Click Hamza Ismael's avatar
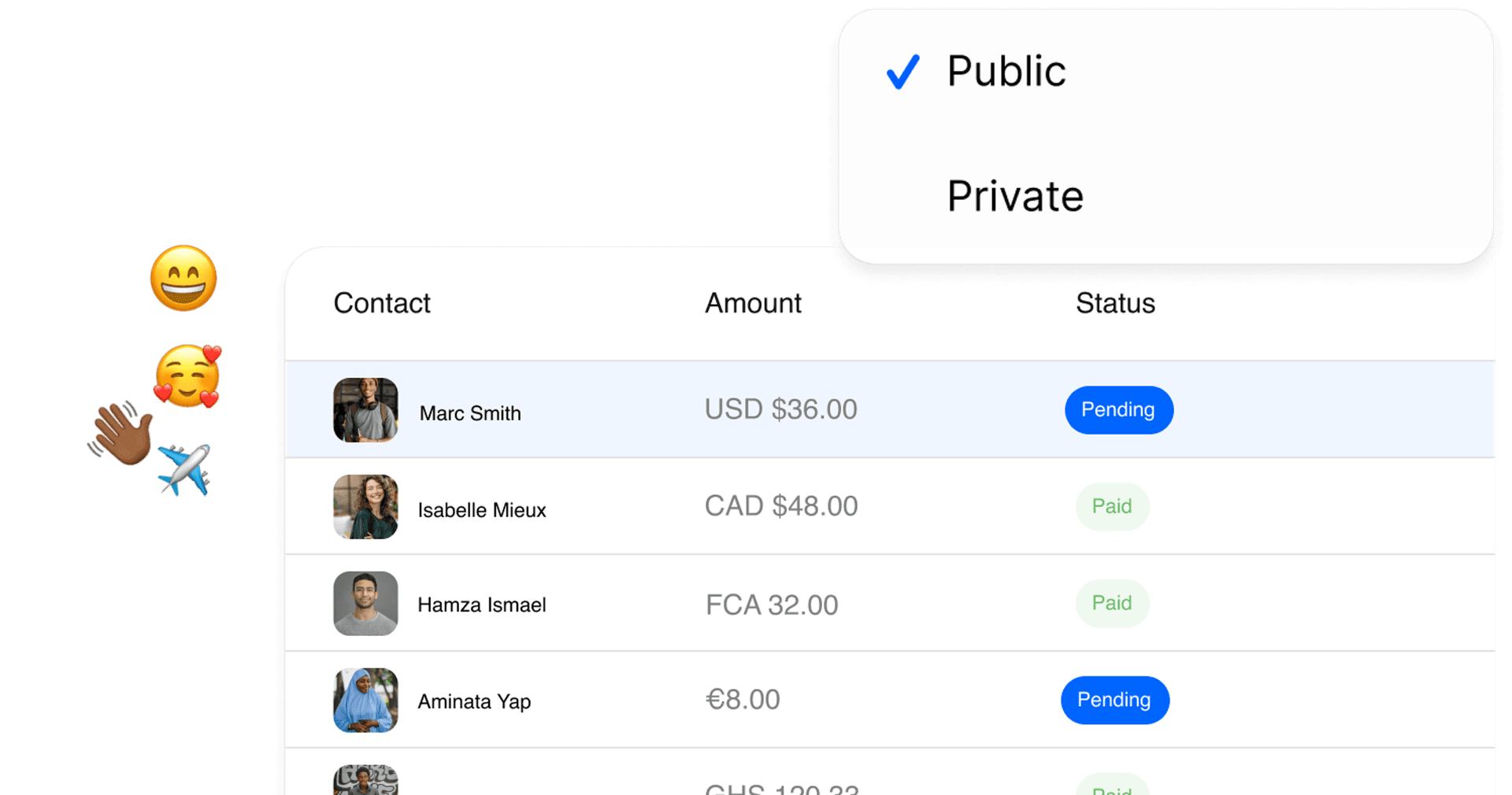Viewport: 1512px width, 795px height. click(365, 604)
